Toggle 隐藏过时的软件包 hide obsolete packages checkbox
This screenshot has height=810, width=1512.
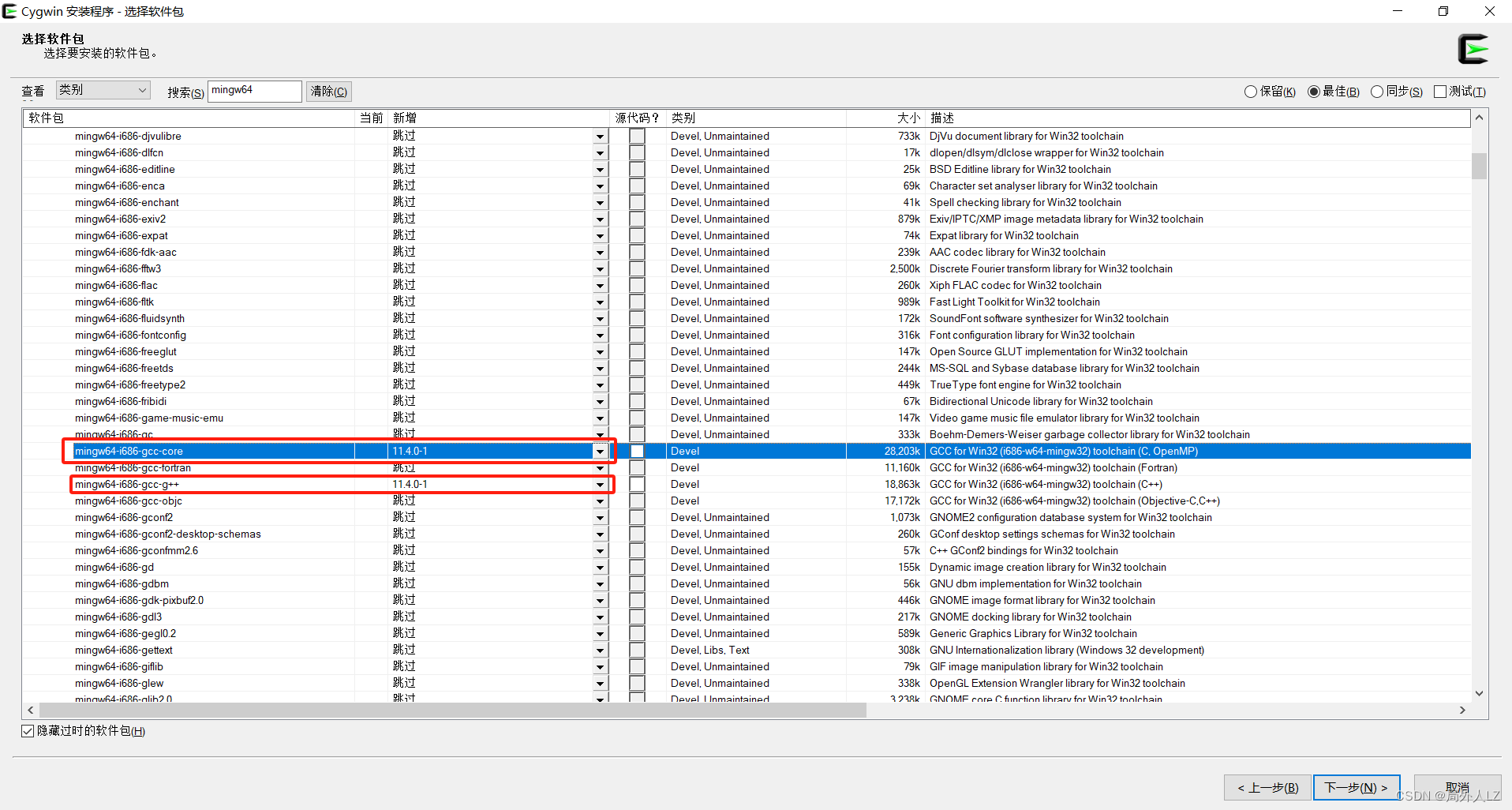tap(28, 731)
